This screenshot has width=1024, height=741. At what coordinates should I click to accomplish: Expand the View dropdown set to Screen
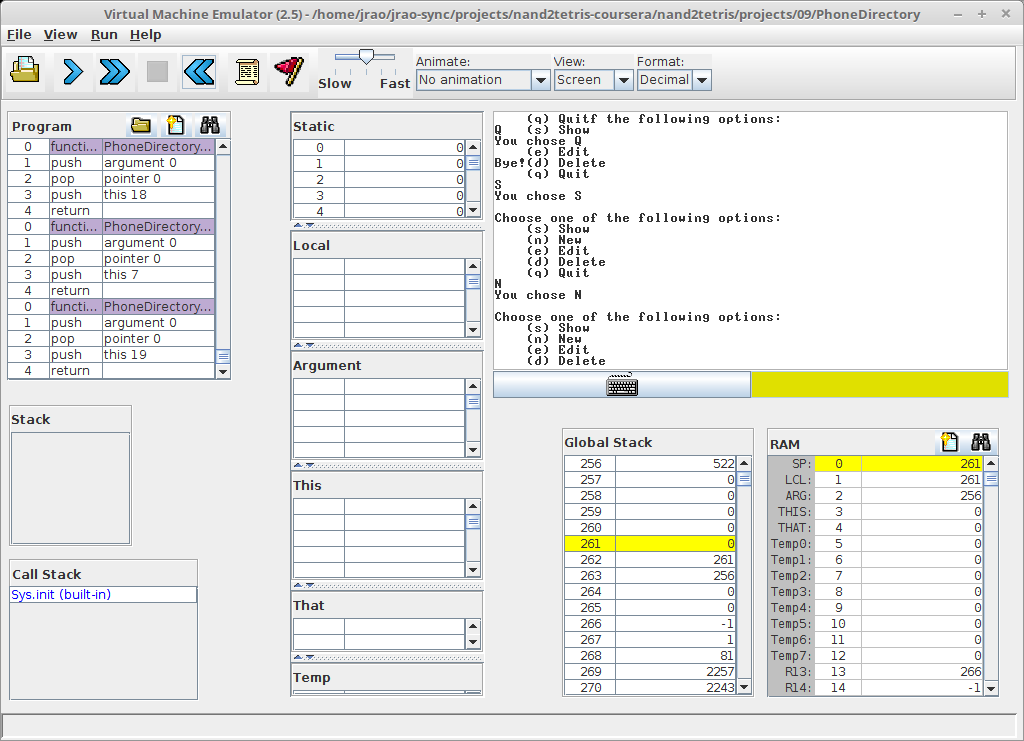(594, 80)
